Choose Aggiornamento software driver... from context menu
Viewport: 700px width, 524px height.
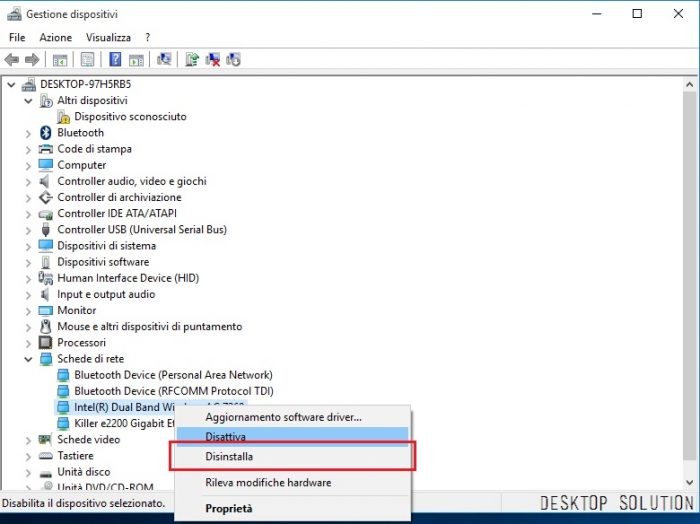pyautogui.click(x=292, y=417)
